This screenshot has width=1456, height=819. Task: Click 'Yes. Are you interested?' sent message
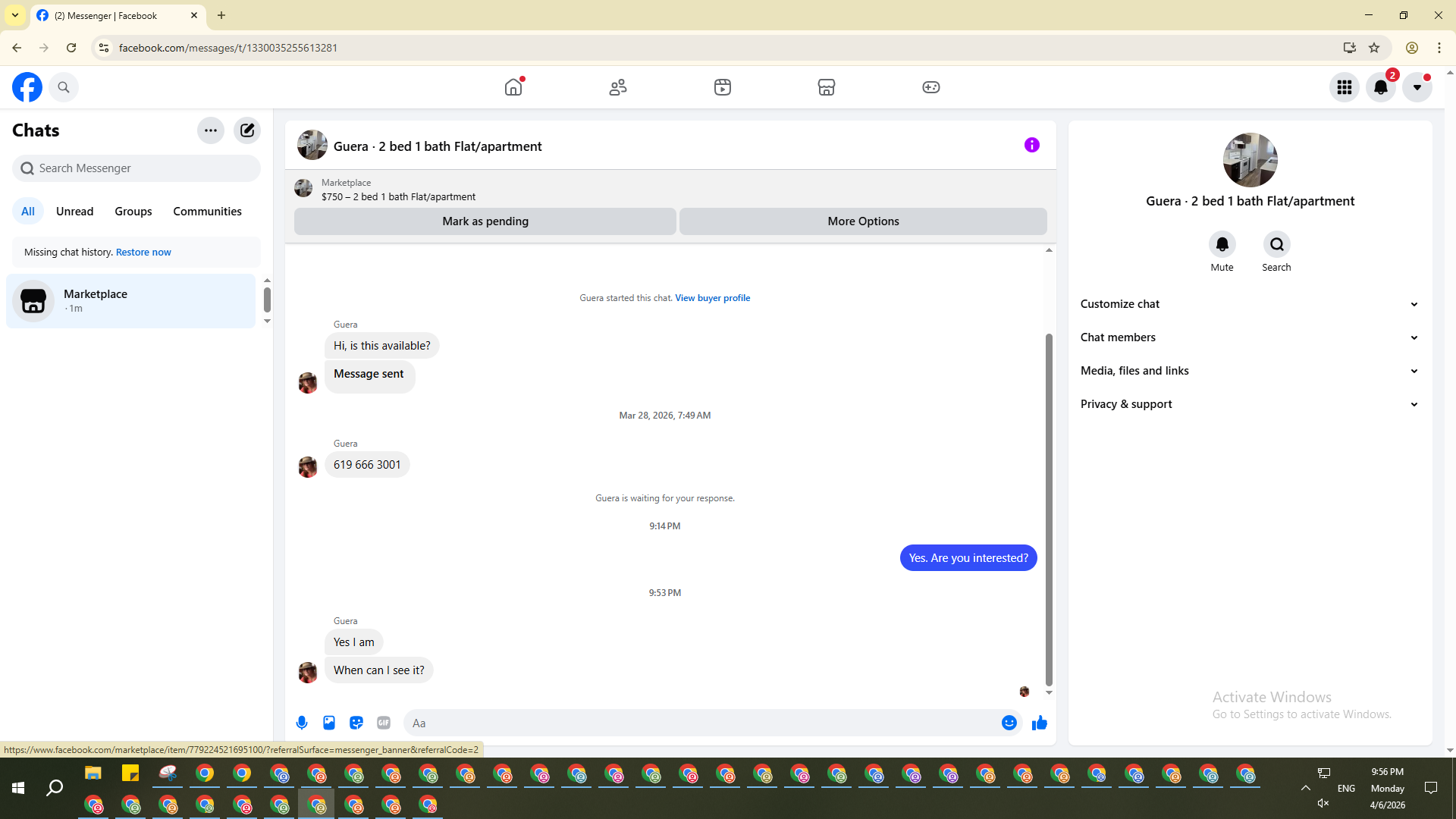968,558
